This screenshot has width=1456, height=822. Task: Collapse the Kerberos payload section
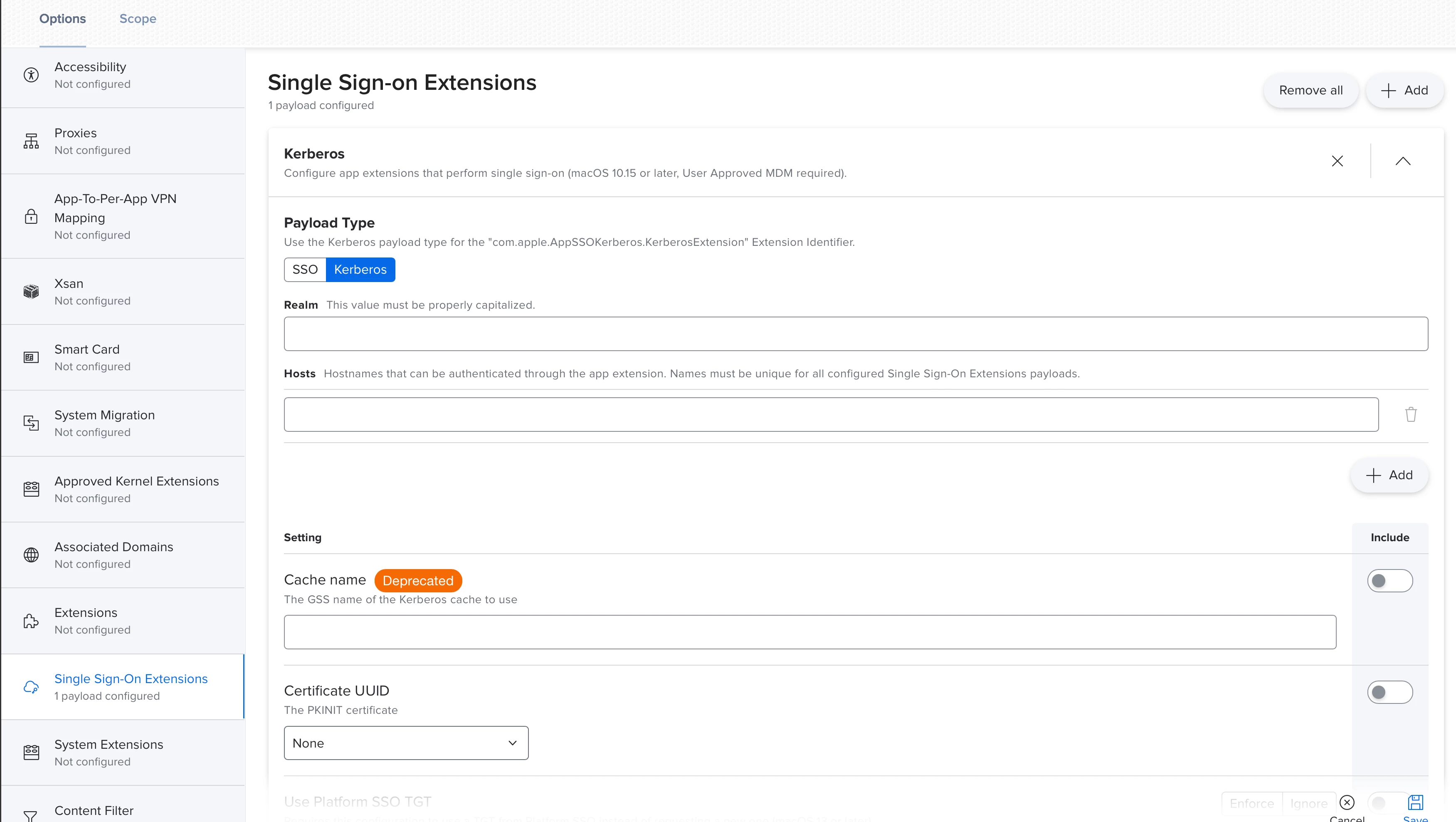click(x=1402, y=161)
